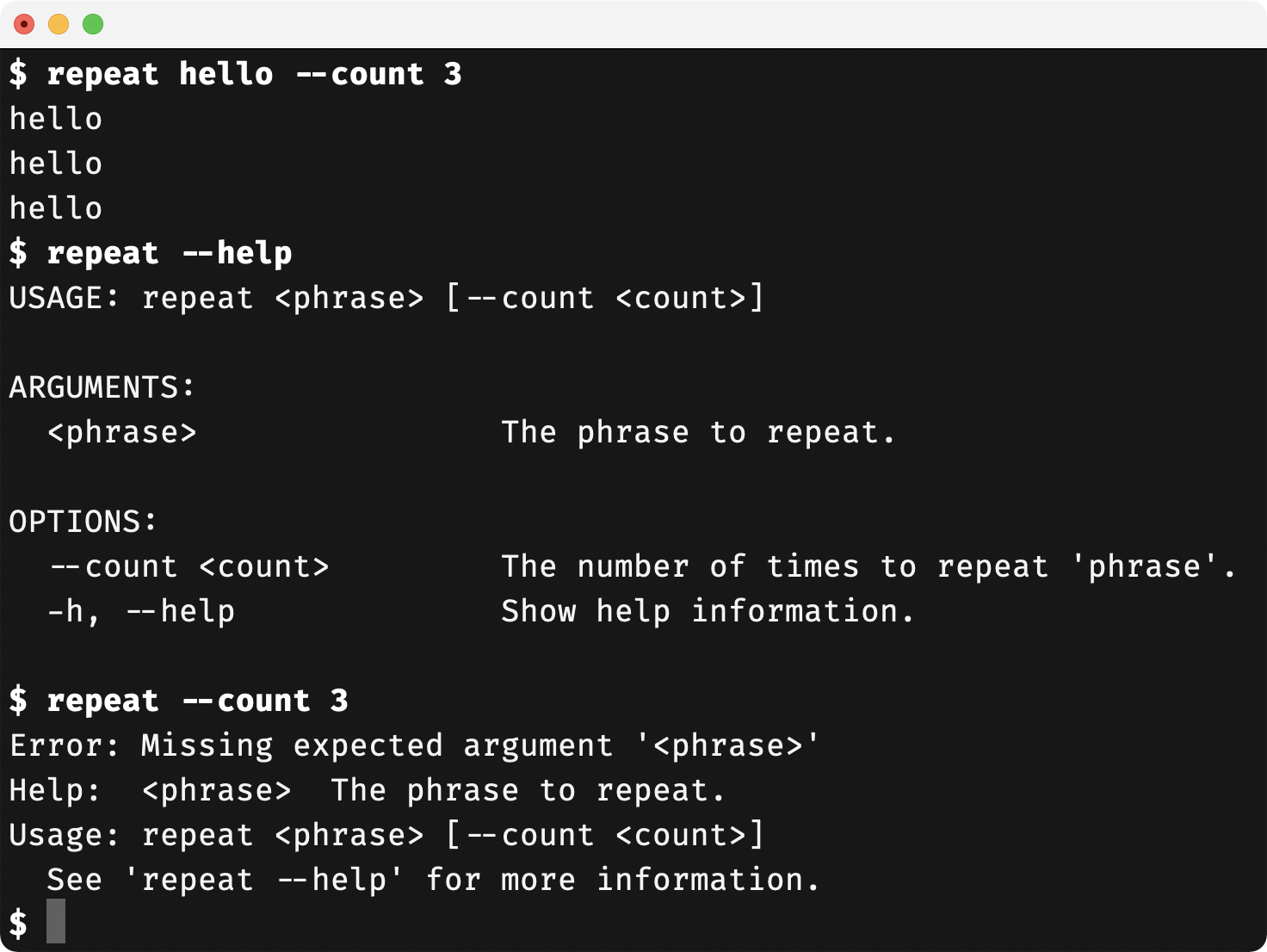Viewport: 1267px width, 952px height.
Task: Click the green zoom window button
Action: [x=93, y=24]
